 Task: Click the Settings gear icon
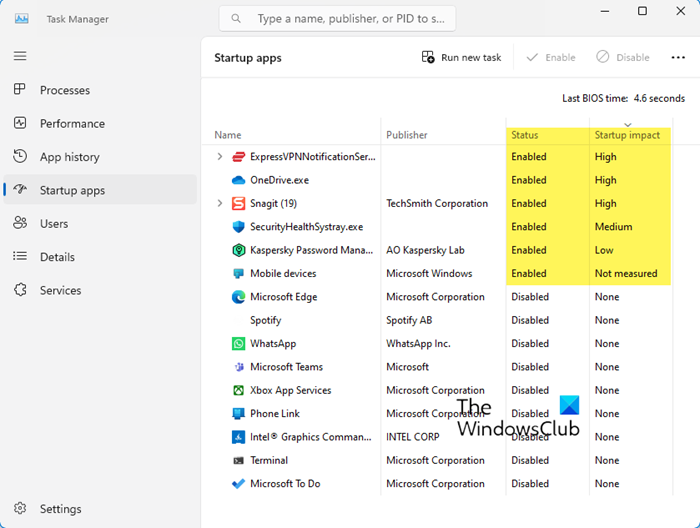(x=20, y=508)
